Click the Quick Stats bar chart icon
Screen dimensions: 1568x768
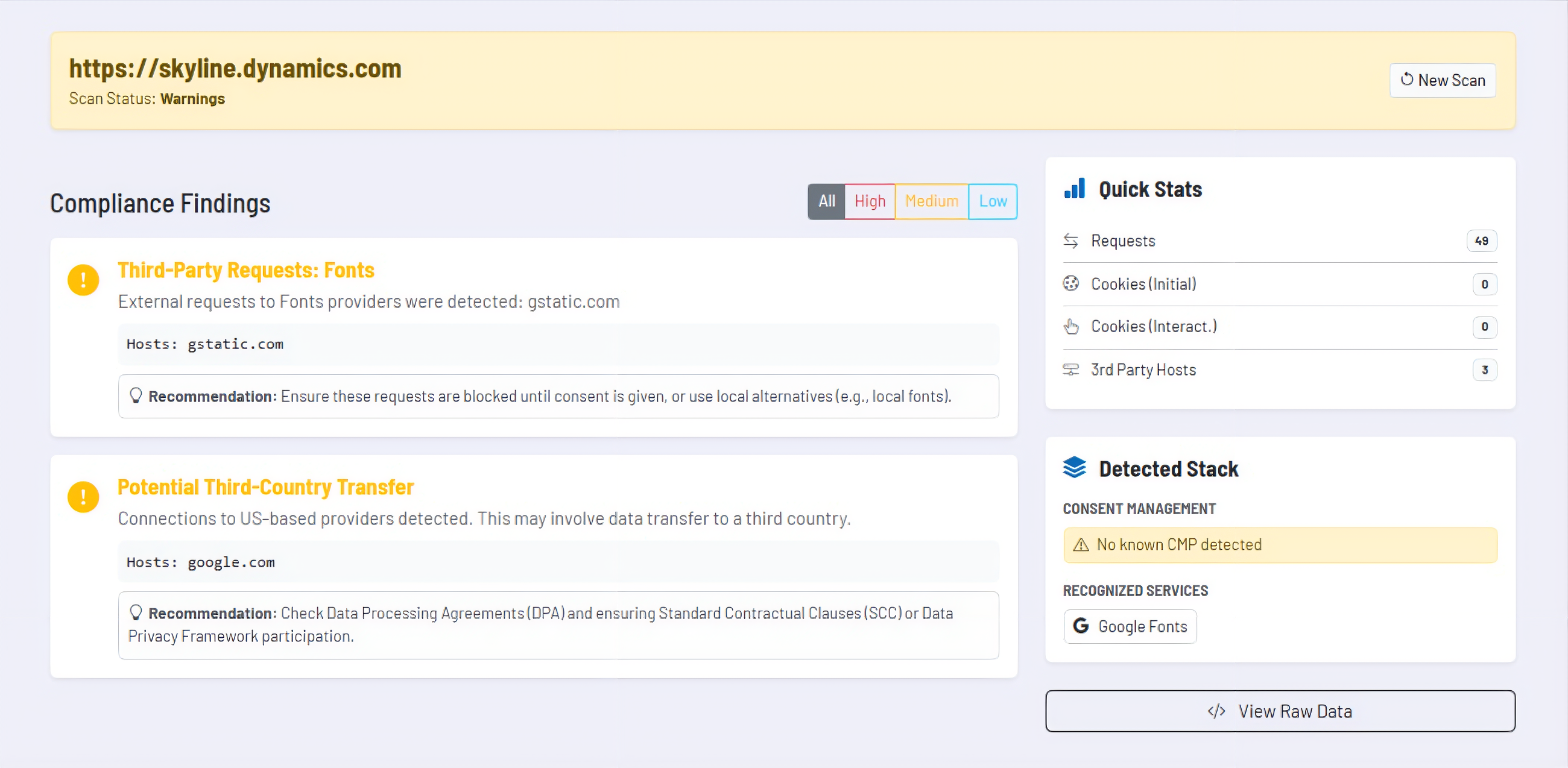pos(1074,189)
